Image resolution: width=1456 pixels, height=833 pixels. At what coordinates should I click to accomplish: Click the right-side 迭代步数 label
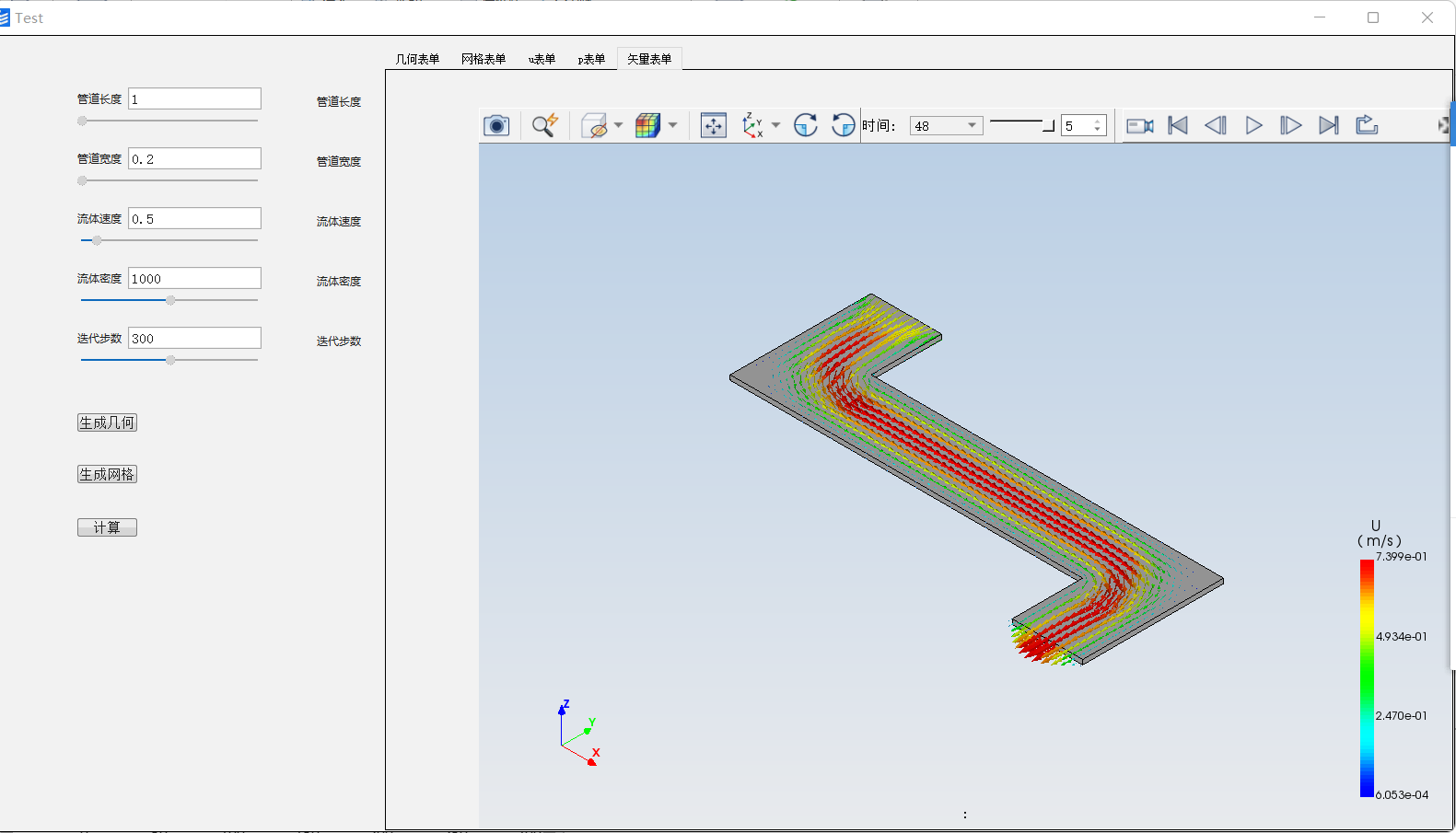339,341
